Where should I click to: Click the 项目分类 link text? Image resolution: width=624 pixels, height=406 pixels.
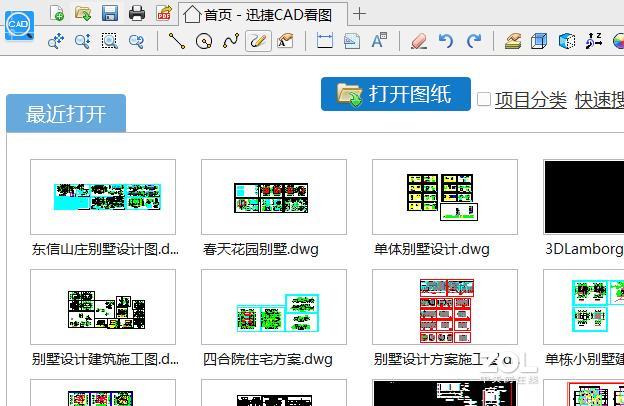[530, 100]
